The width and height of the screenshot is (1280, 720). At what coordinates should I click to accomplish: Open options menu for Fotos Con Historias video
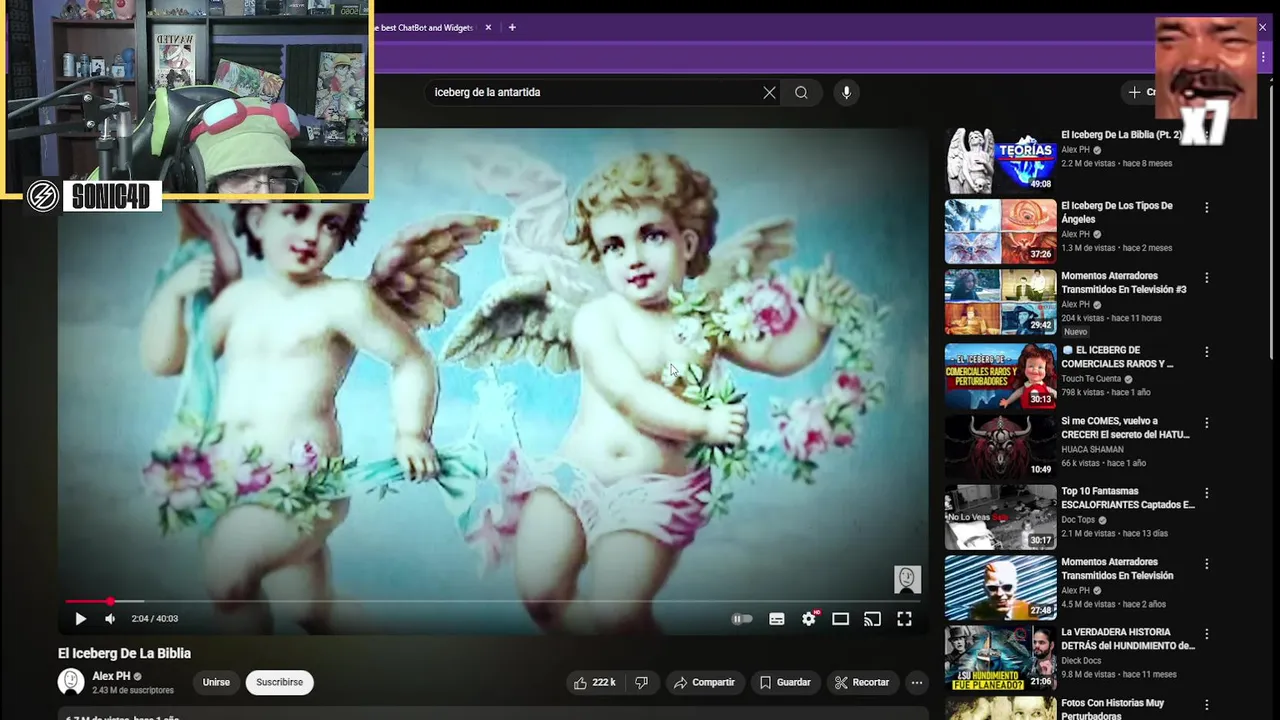(x=1206, y=705)
